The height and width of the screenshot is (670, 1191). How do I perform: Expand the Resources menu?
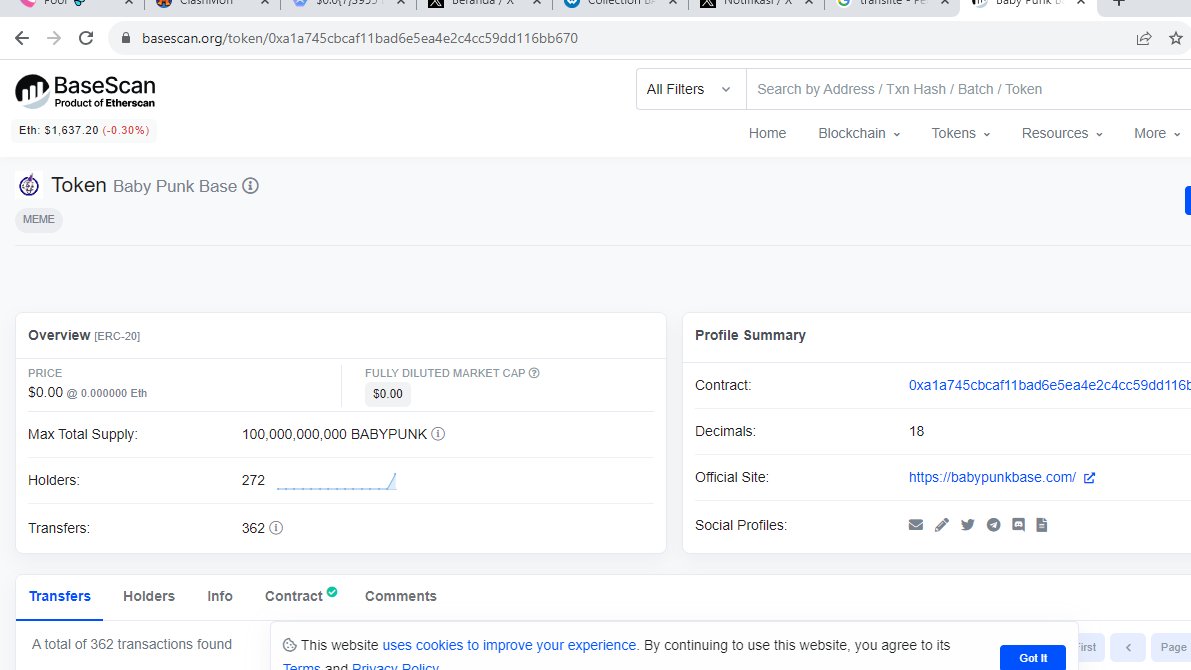[x=1062, y=133]
